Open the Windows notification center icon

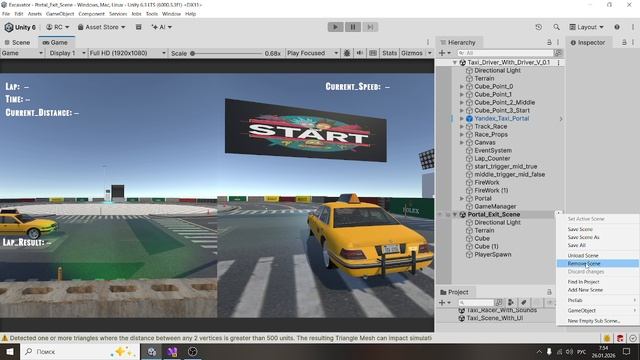[x=627, y=351]
